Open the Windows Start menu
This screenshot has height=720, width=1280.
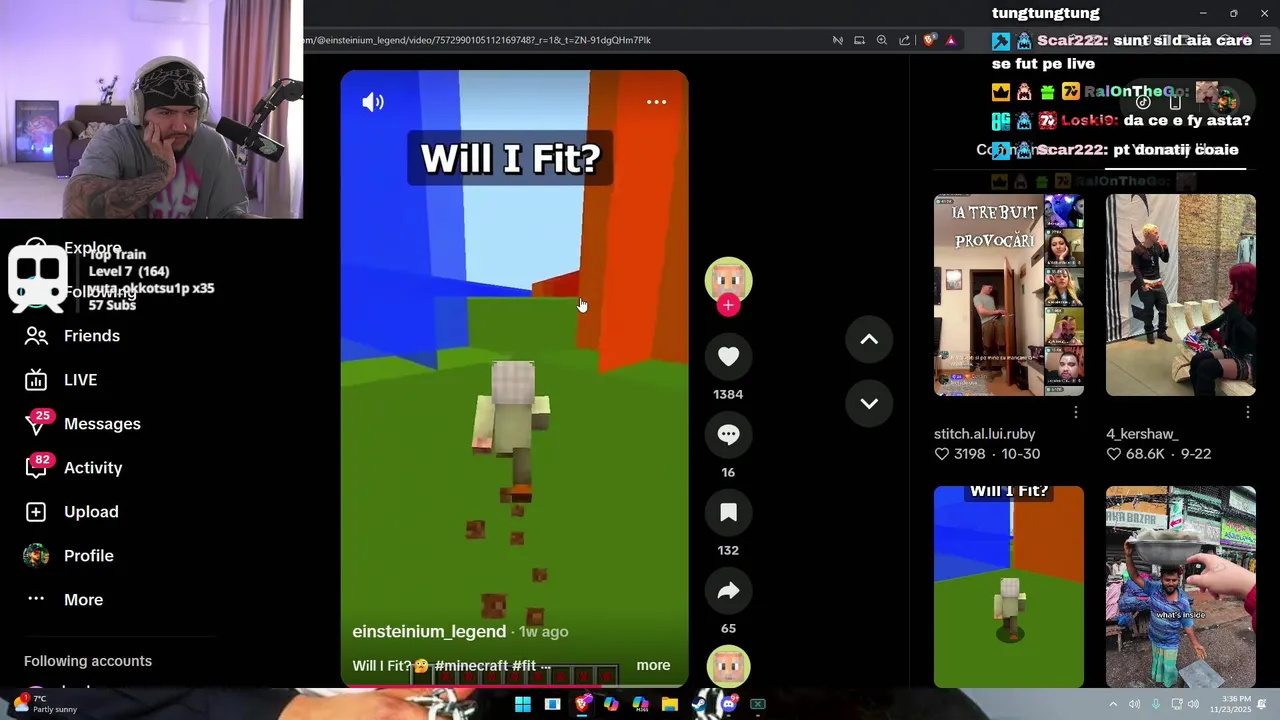pyautogui.click(x=522, y=704)
